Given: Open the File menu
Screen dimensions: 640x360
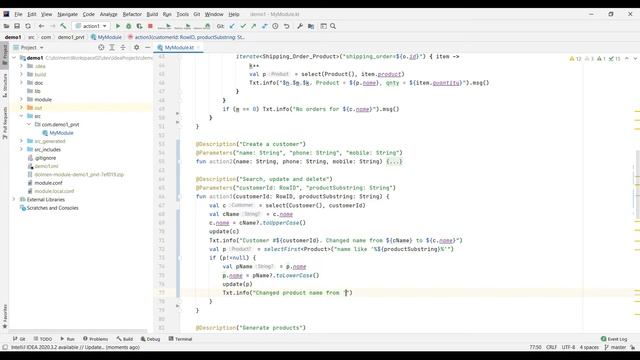Looking at the screenshot, I should 18,14.
